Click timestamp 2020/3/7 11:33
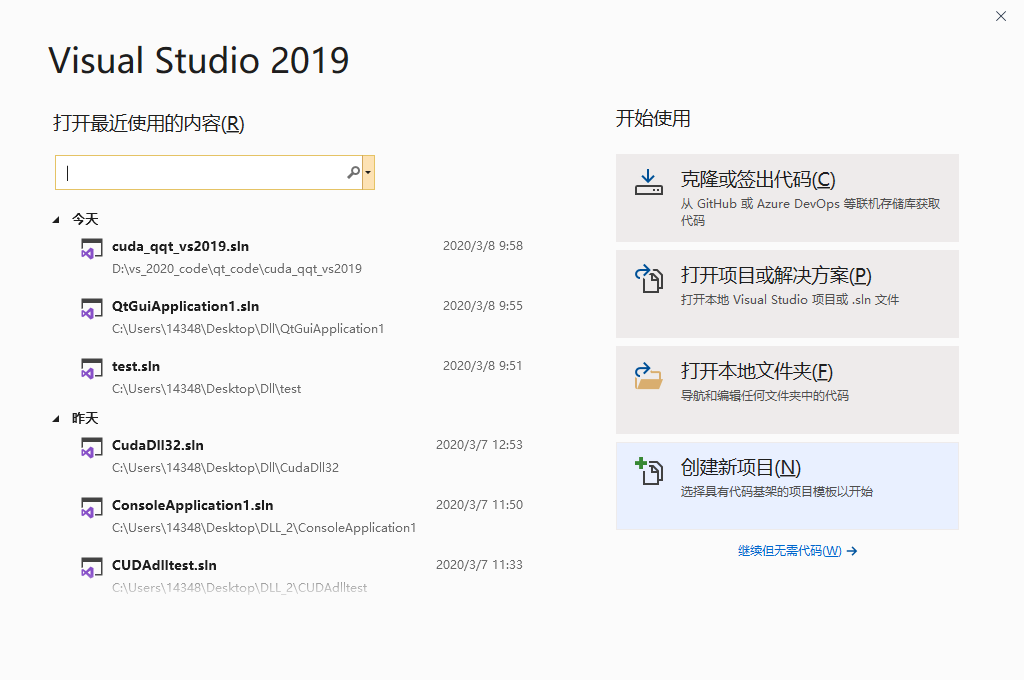 479,565
